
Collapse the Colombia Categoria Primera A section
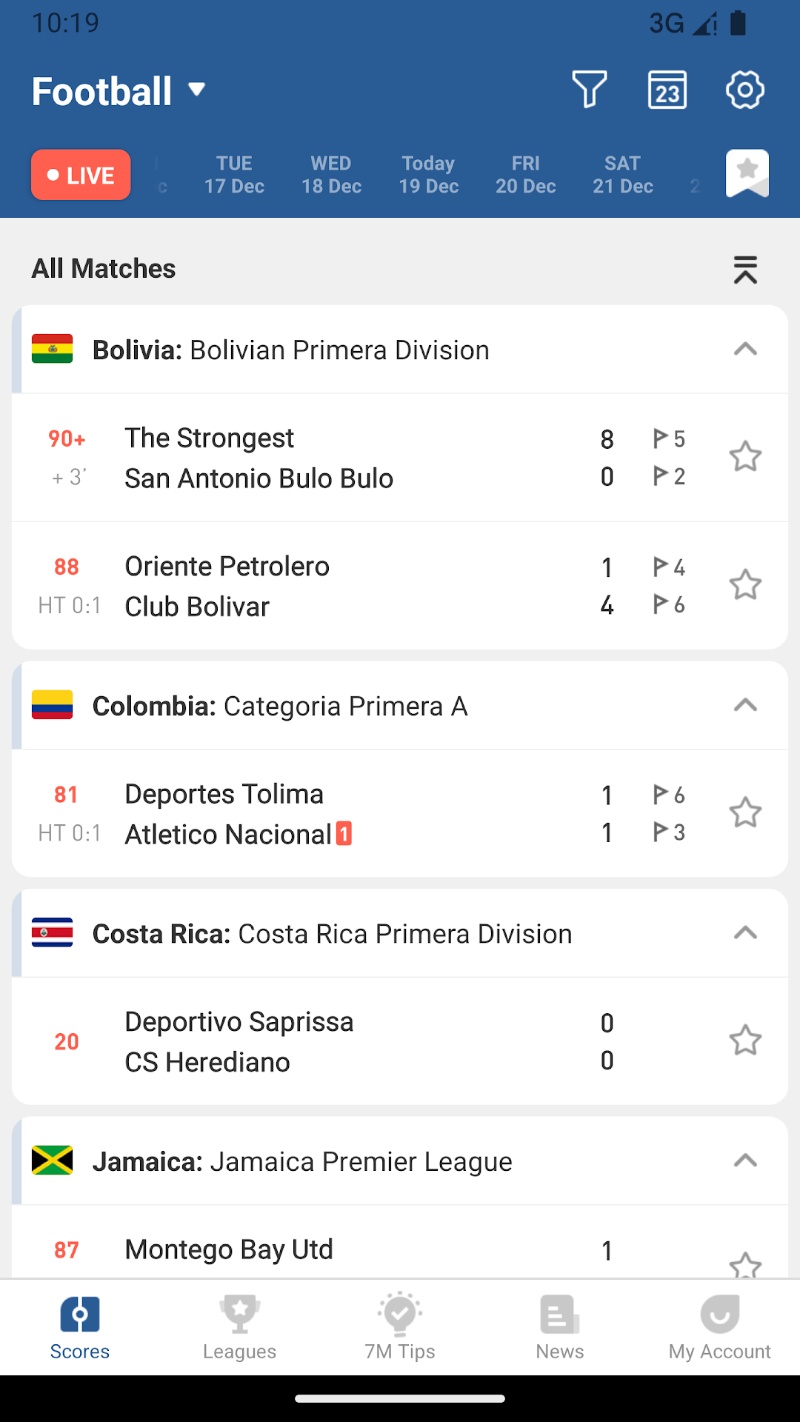745,705
